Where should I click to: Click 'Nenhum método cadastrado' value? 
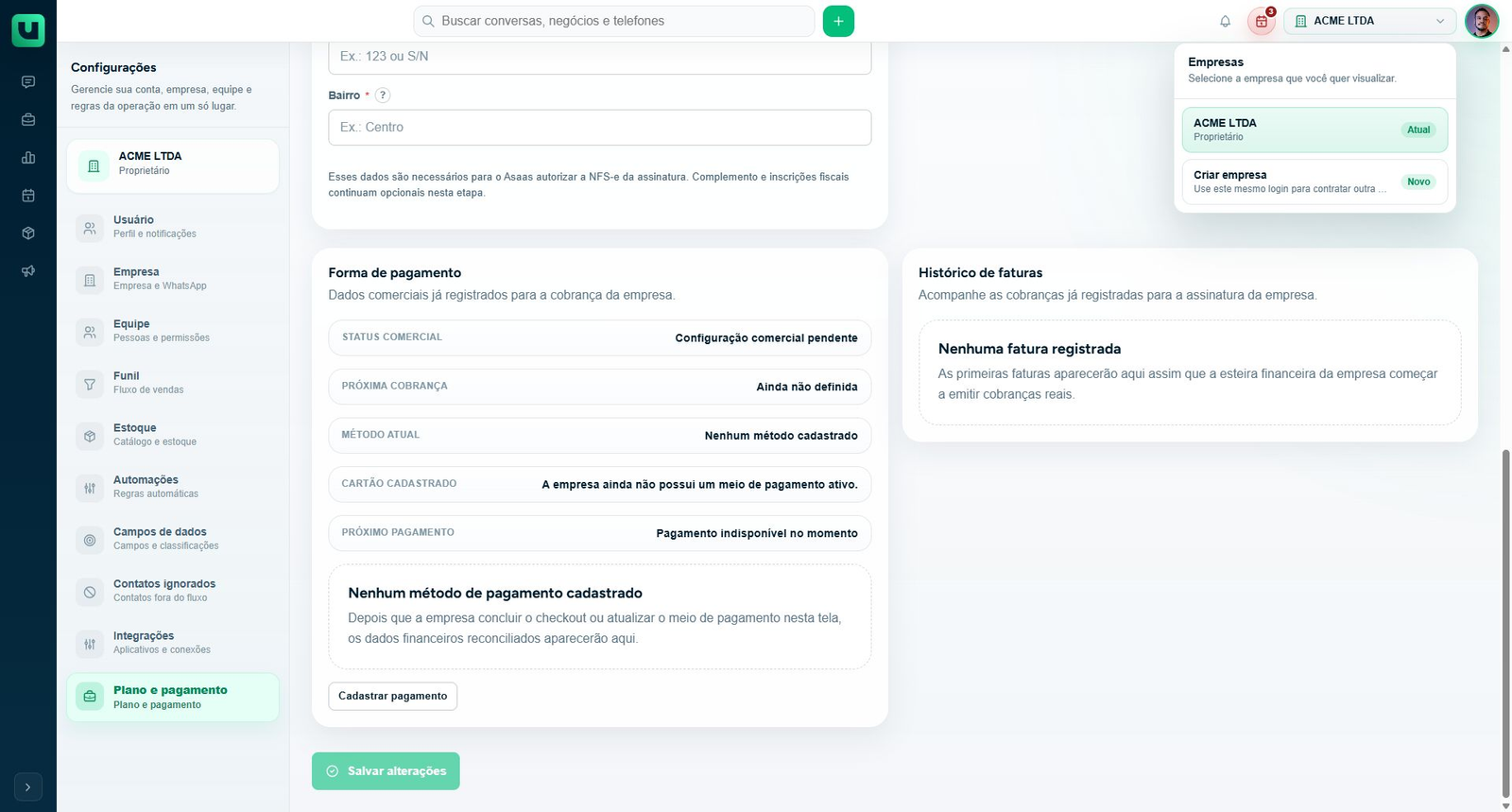point(782,436)
